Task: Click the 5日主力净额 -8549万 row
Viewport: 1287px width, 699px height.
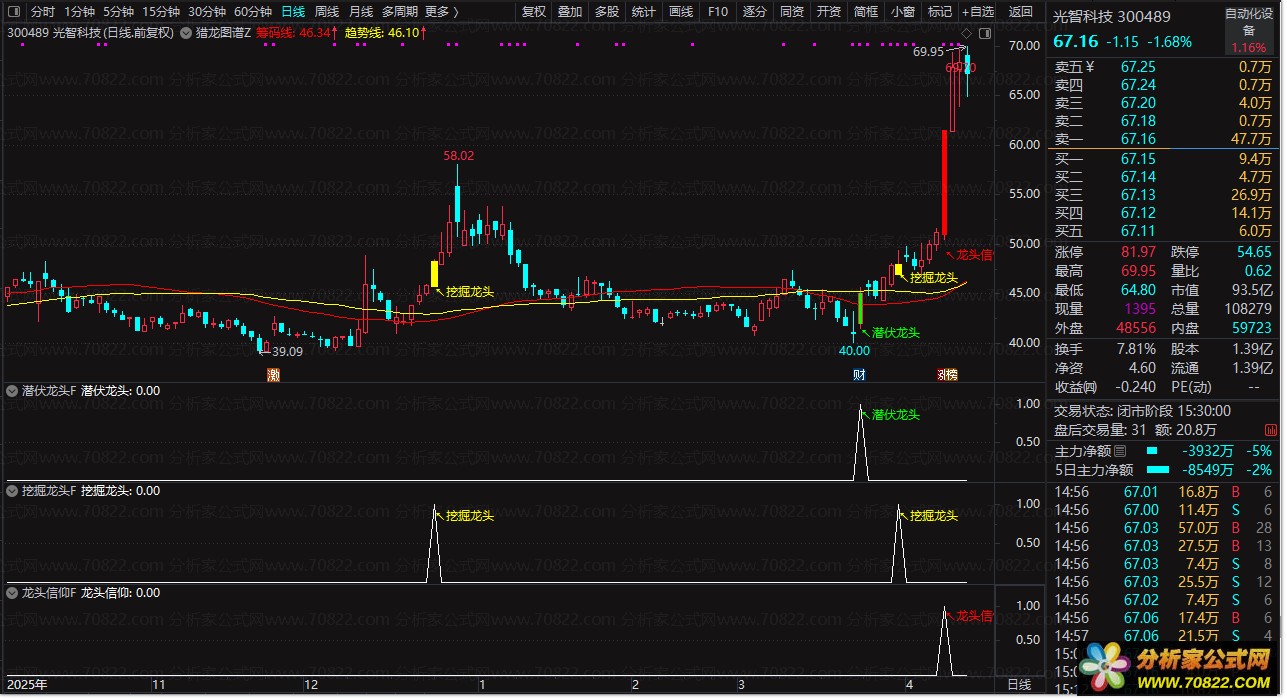Action: click(1164, 470)
